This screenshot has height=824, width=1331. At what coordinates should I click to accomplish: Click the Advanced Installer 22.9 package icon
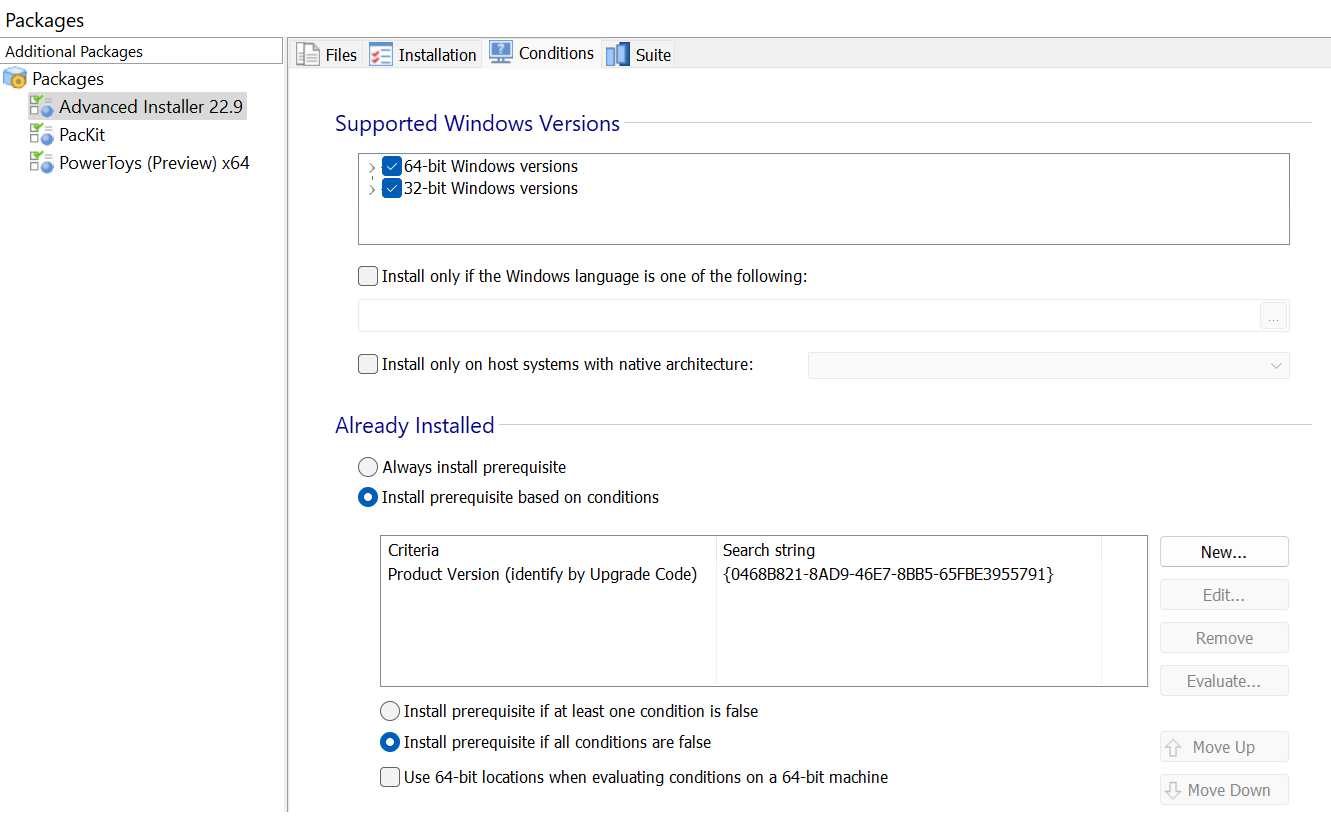click(41, 106)
